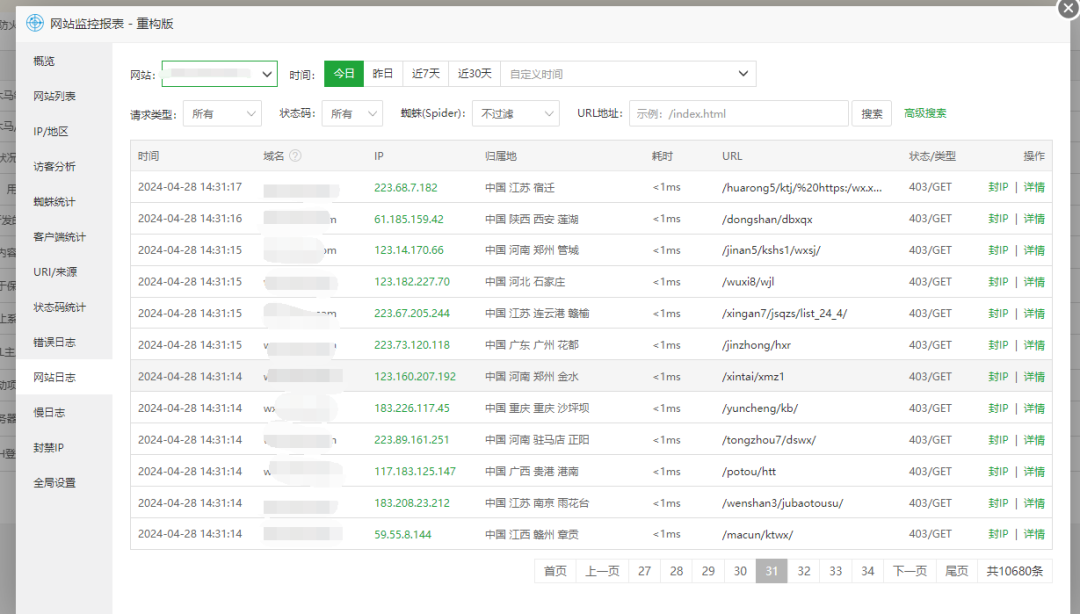Viewport: 1080px width, 614px height.
Task: Click IP 61.185.159.42
Action: pos(408,219)
